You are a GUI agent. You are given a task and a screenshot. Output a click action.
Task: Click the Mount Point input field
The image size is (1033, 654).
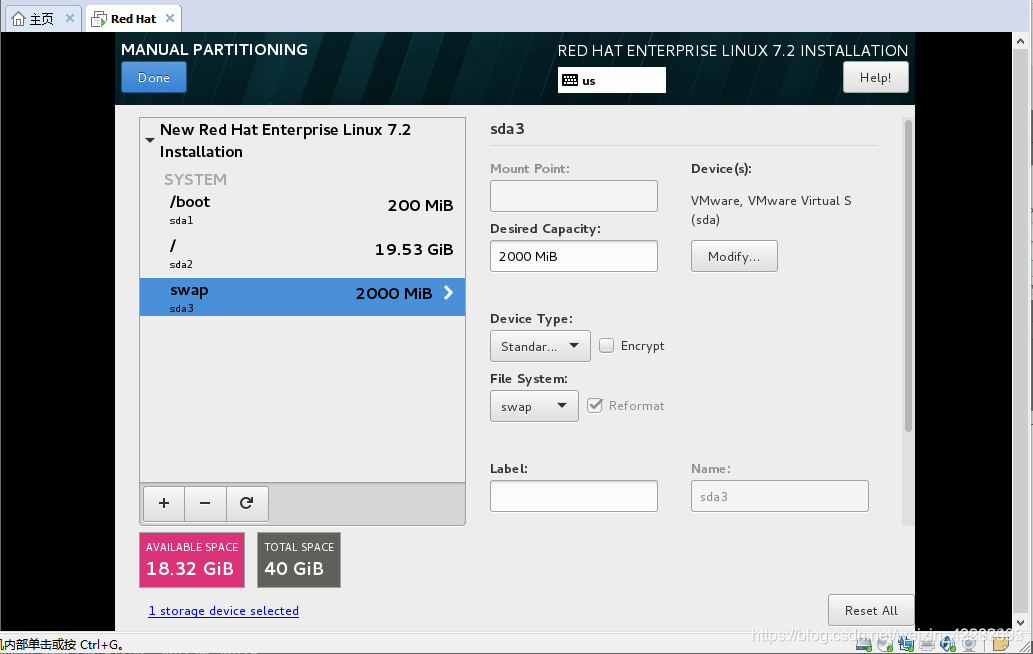pyautogui.click(x=574, y=196)
